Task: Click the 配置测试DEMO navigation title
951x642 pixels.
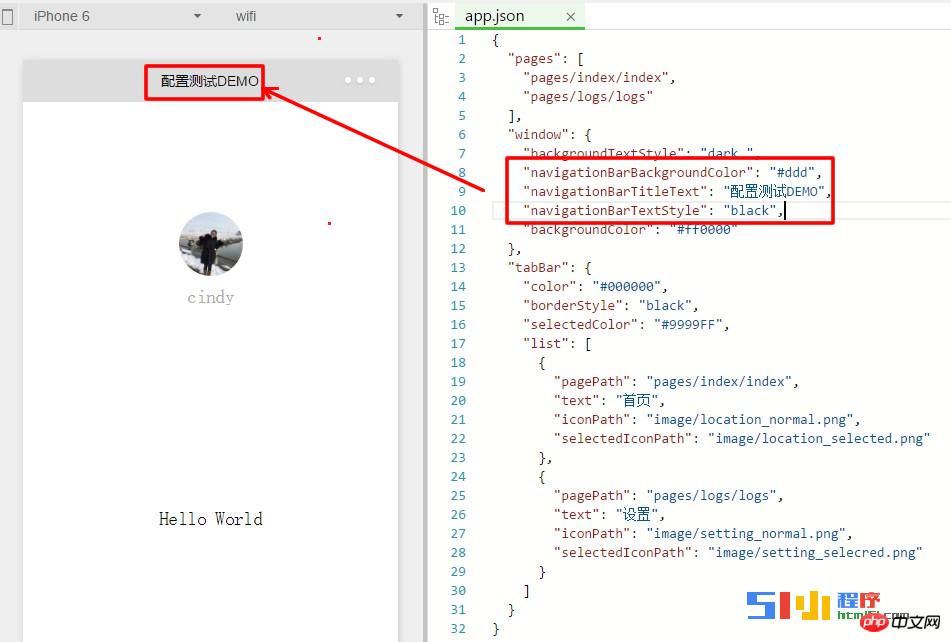Action: click(209, 81)
